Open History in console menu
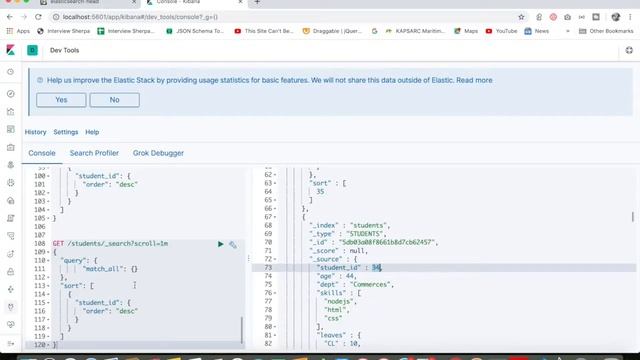This screenshot has height=360, width=640. tap(36, 132)
